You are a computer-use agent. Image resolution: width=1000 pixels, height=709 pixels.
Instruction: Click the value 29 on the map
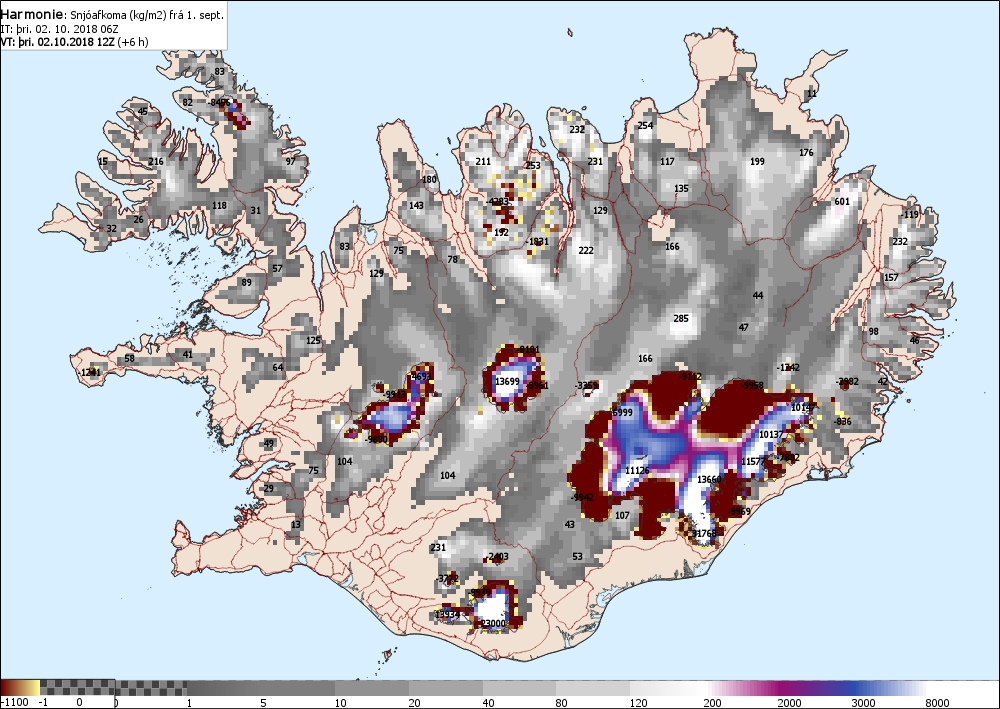268,489
